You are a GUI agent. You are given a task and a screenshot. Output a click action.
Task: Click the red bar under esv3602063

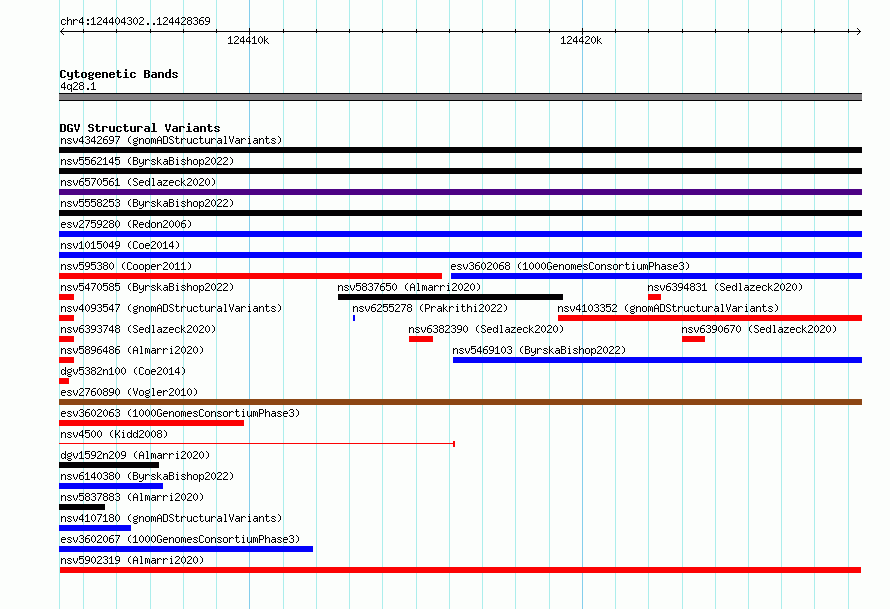[152, 423]
